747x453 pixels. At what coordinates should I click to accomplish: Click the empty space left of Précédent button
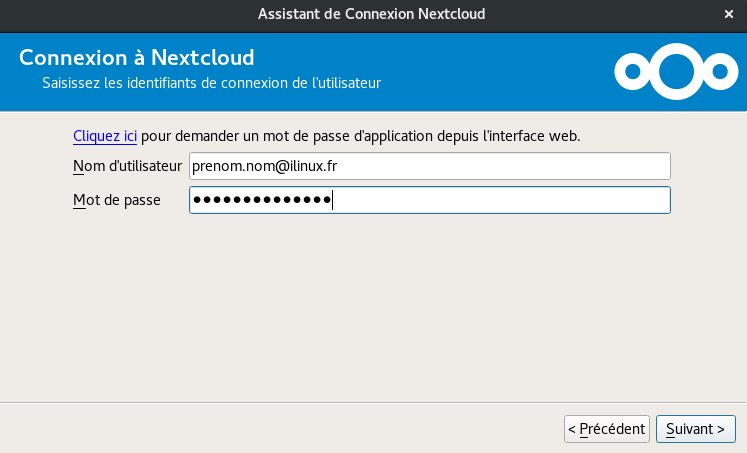pyautogui.click(x=300, y=429)
